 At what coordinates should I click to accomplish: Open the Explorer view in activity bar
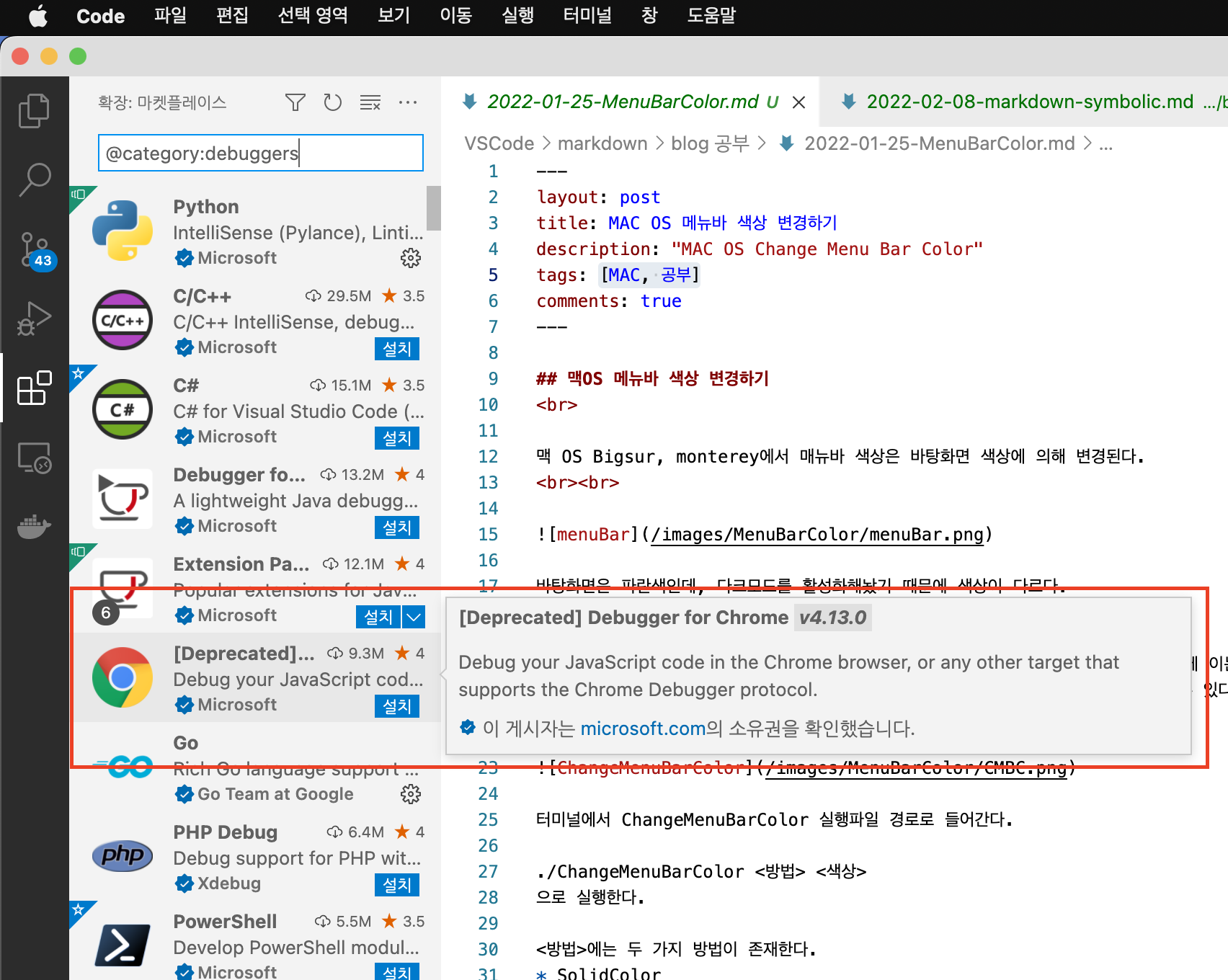[x=34, y=111]
